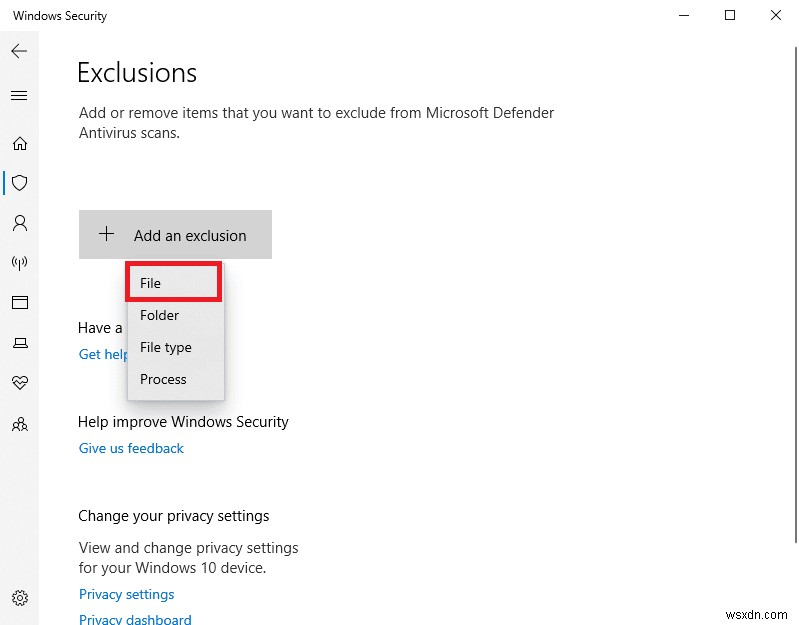
Task: Open the hamburger navigation menu
Action: tap(19, 96)
